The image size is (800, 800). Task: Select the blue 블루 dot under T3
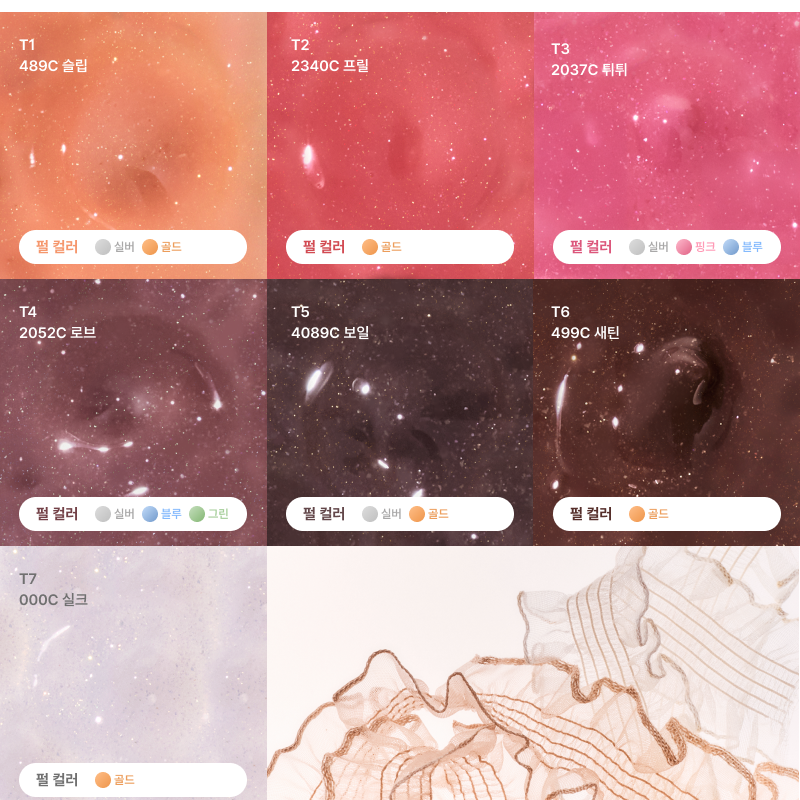click(731, 247)
